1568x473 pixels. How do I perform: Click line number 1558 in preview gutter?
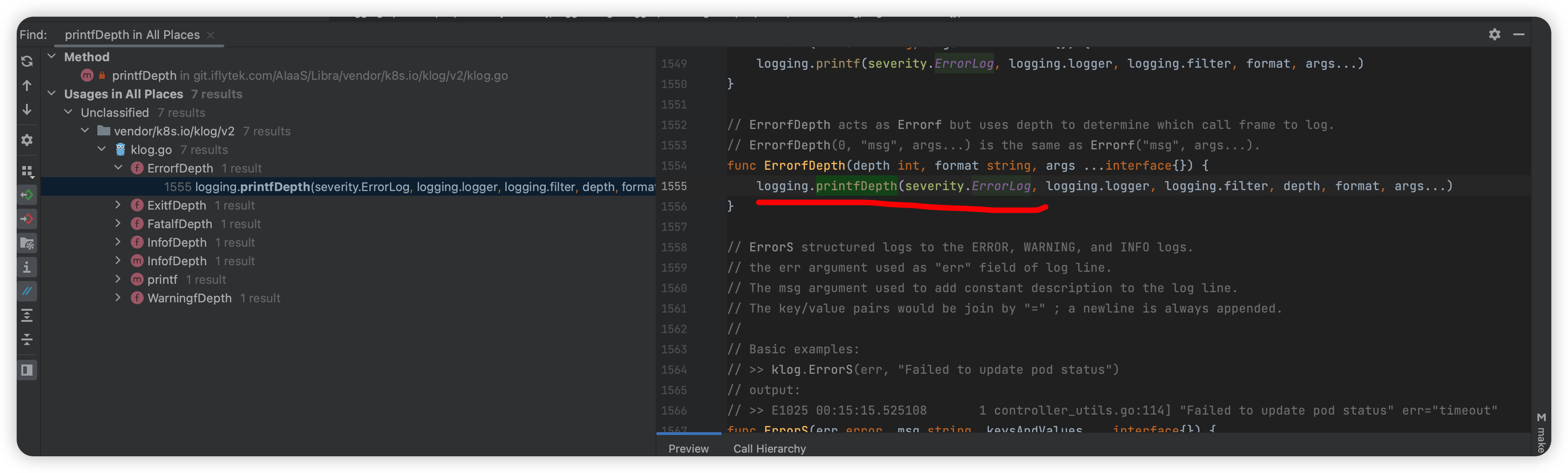click(674, 247)
